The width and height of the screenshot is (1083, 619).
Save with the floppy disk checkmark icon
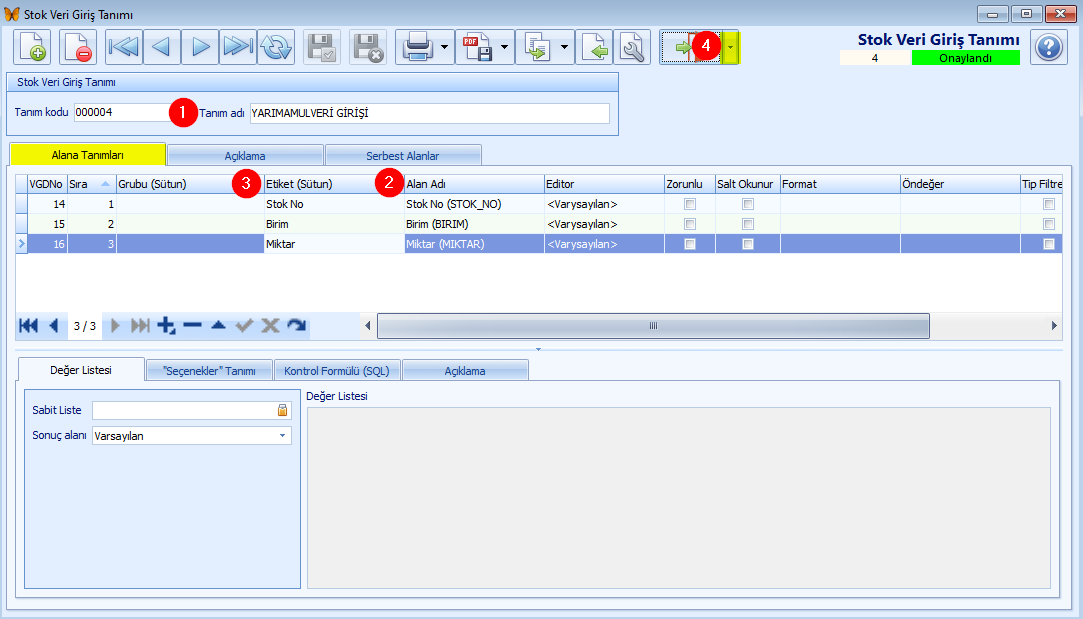tap(322, 47)
